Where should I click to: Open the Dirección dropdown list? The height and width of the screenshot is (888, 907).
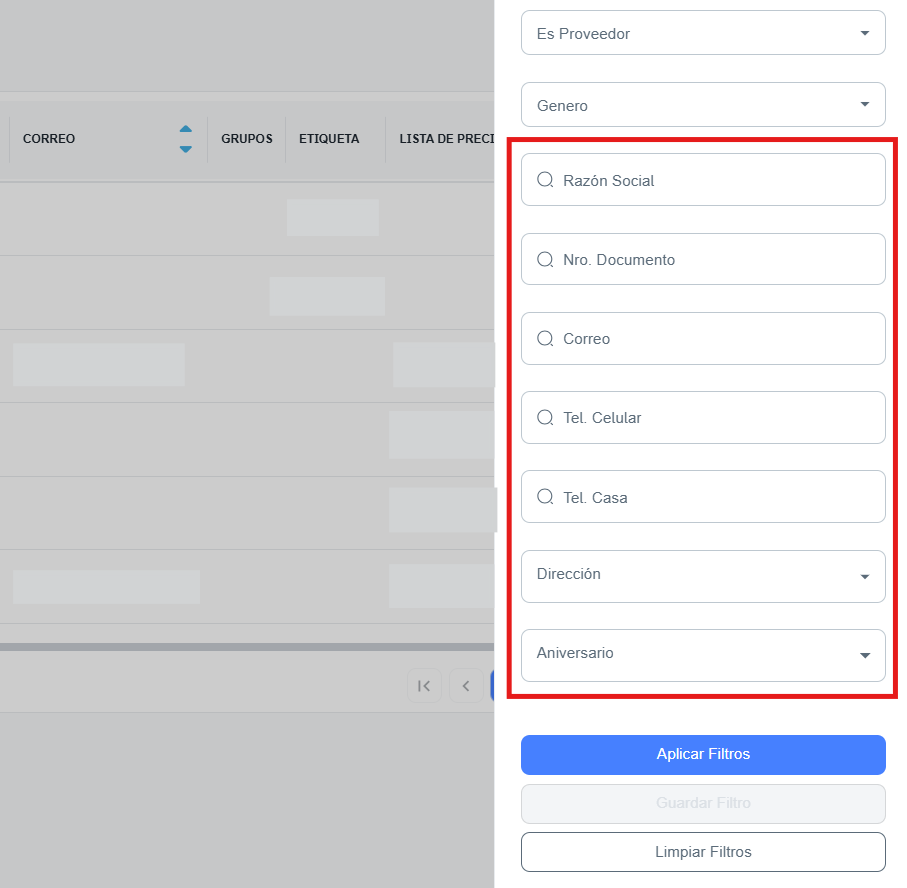tap(703, 576)
